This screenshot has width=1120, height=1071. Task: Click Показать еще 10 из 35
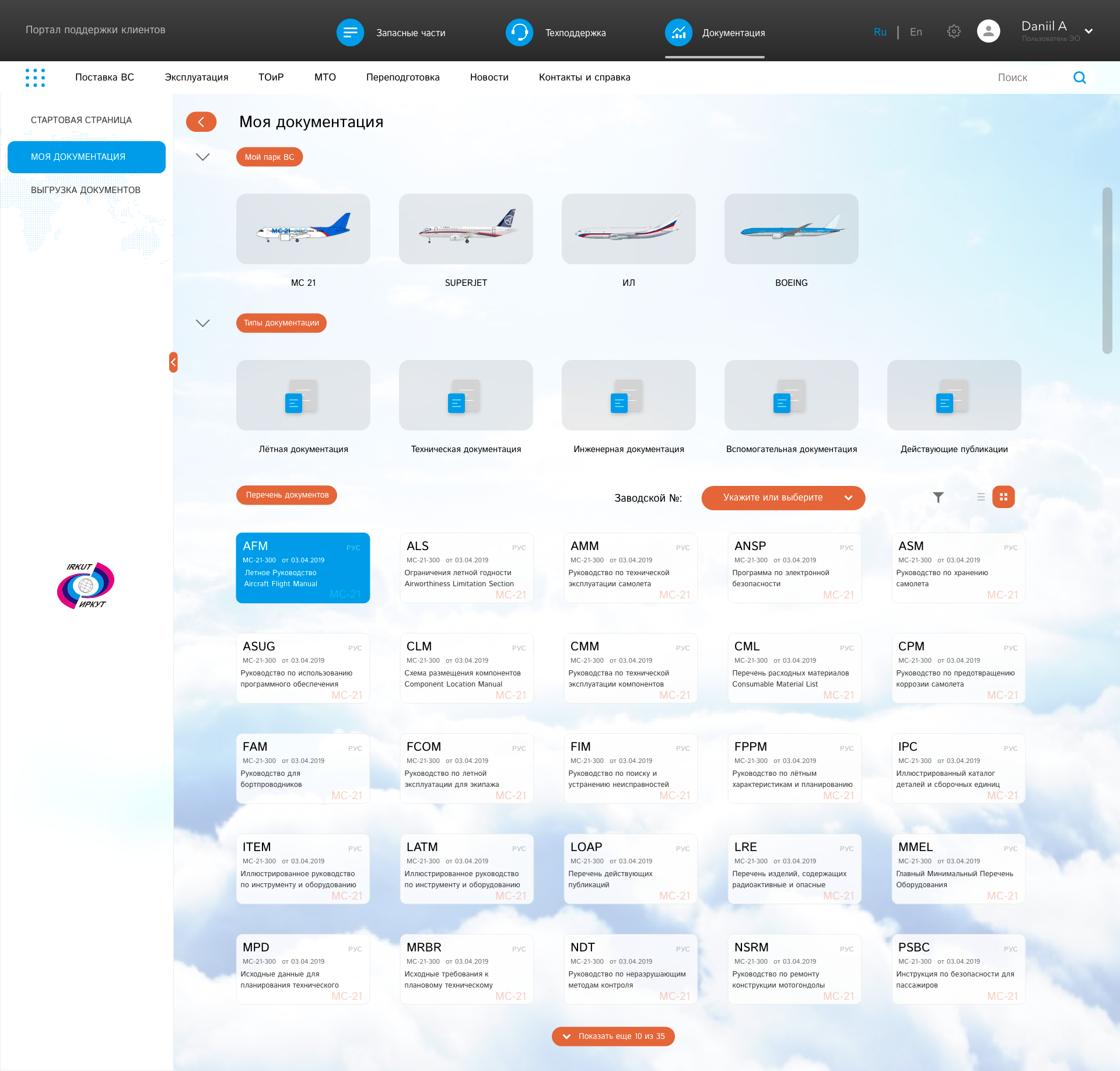coord(613,1037)
